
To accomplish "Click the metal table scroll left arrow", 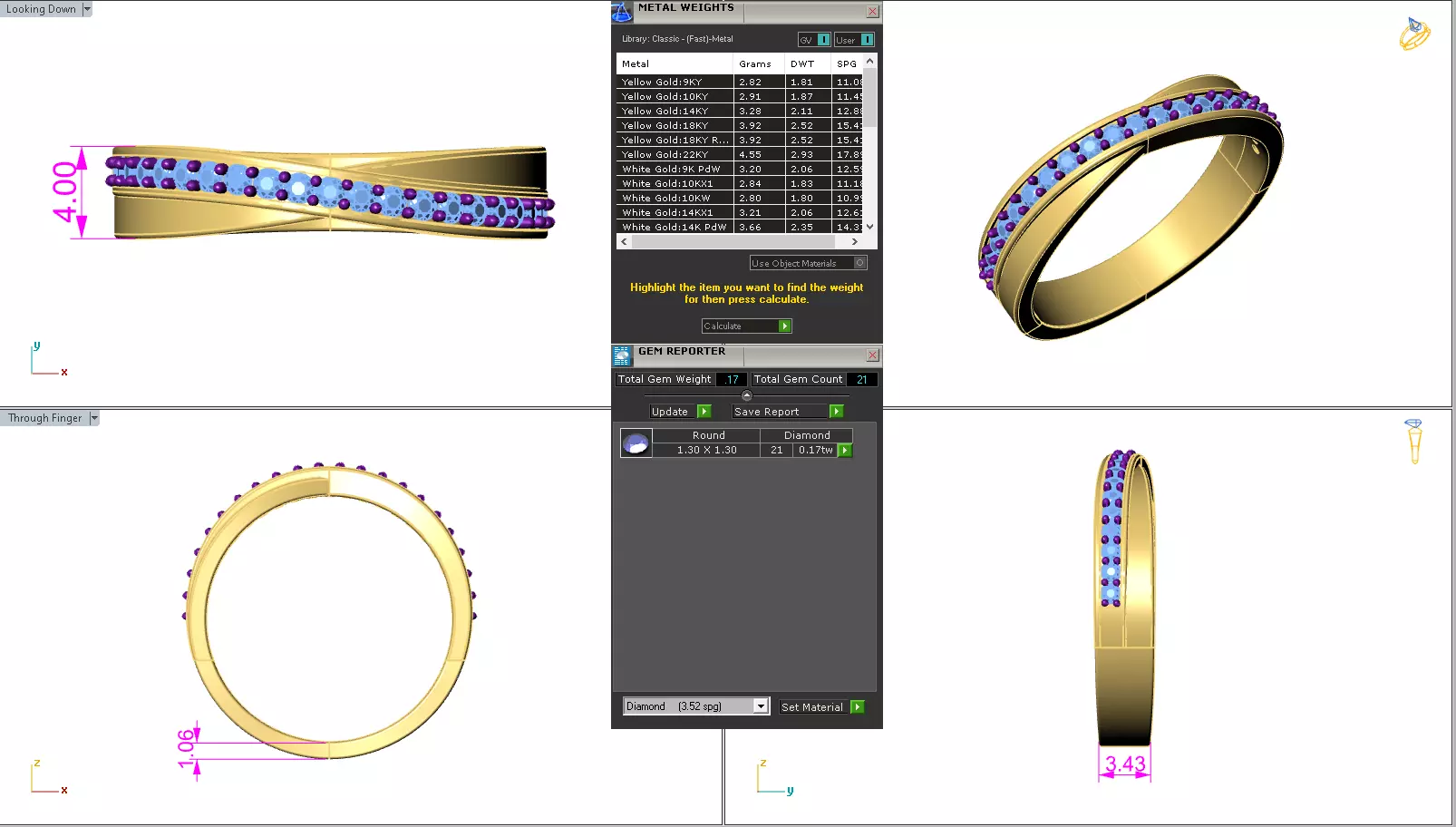I will click(624, 242).
